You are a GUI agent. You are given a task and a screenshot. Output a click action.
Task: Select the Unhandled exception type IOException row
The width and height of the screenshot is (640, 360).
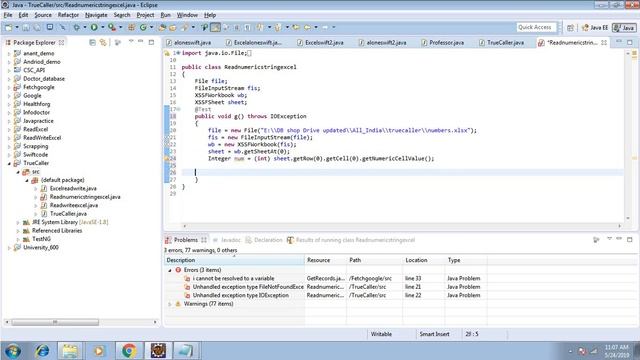click(241, 296)
